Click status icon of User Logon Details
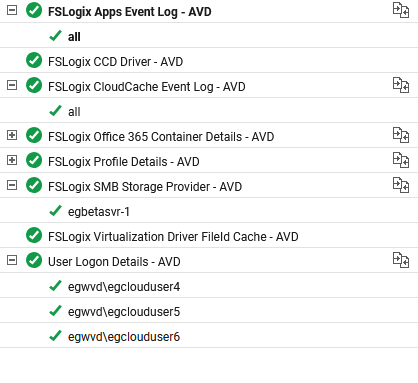This screenshot has width=418, height=383. click(34, 260)
